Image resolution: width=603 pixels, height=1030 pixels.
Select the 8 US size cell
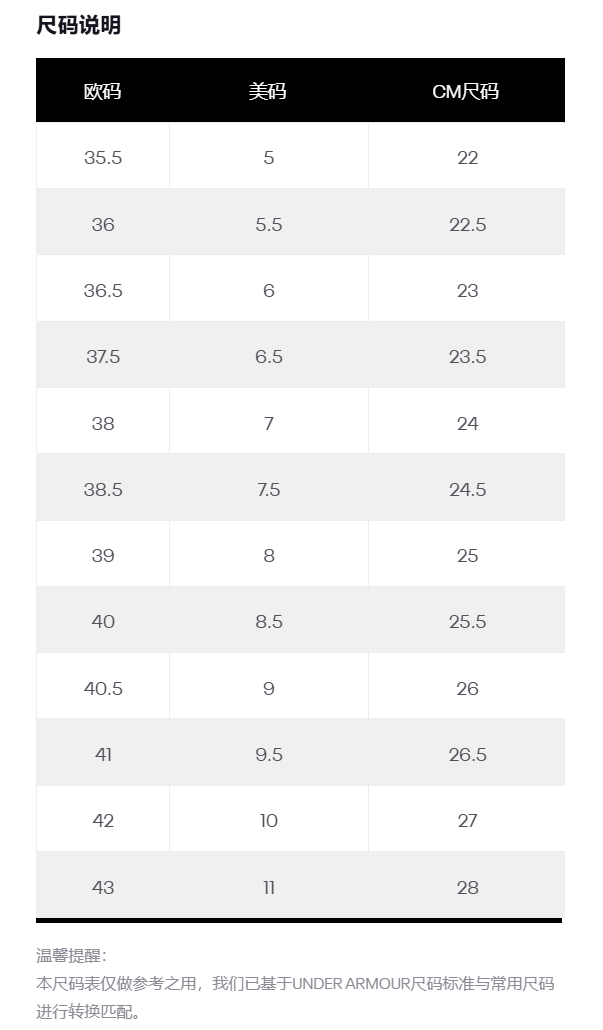point(268,556)
